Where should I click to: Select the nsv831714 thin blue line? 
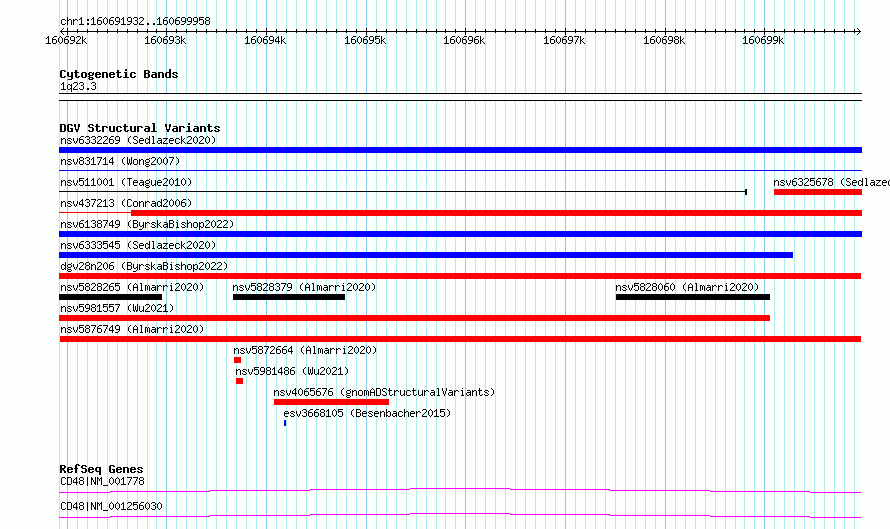(x=460, y=170)
